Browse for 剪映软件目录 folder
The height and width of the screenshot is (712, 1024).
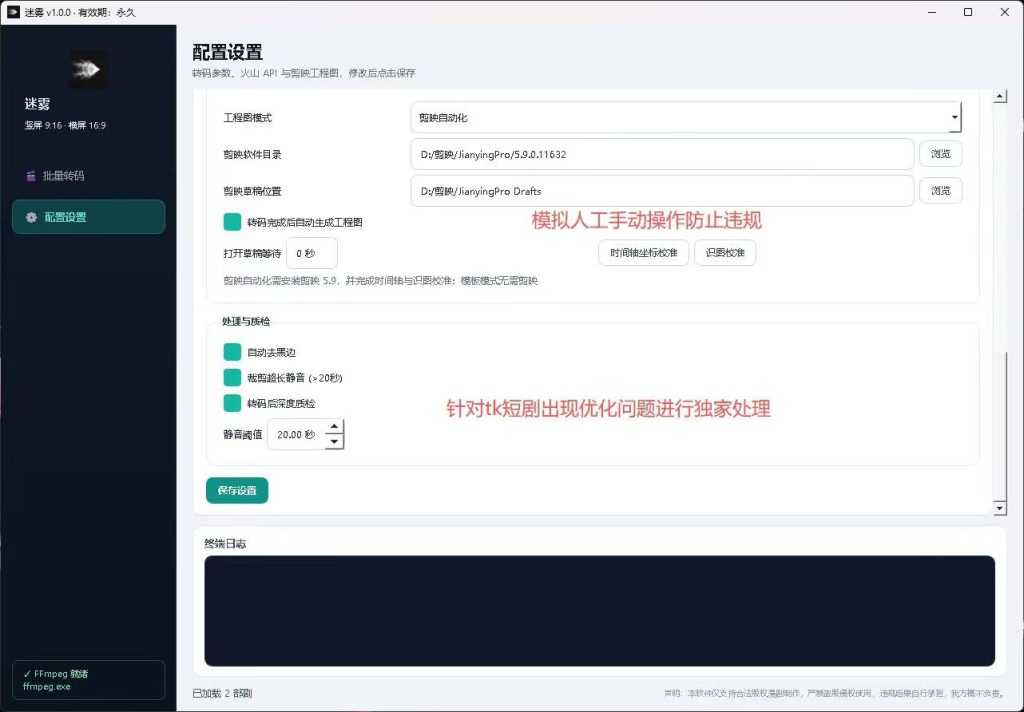click(x=941, y=154)
